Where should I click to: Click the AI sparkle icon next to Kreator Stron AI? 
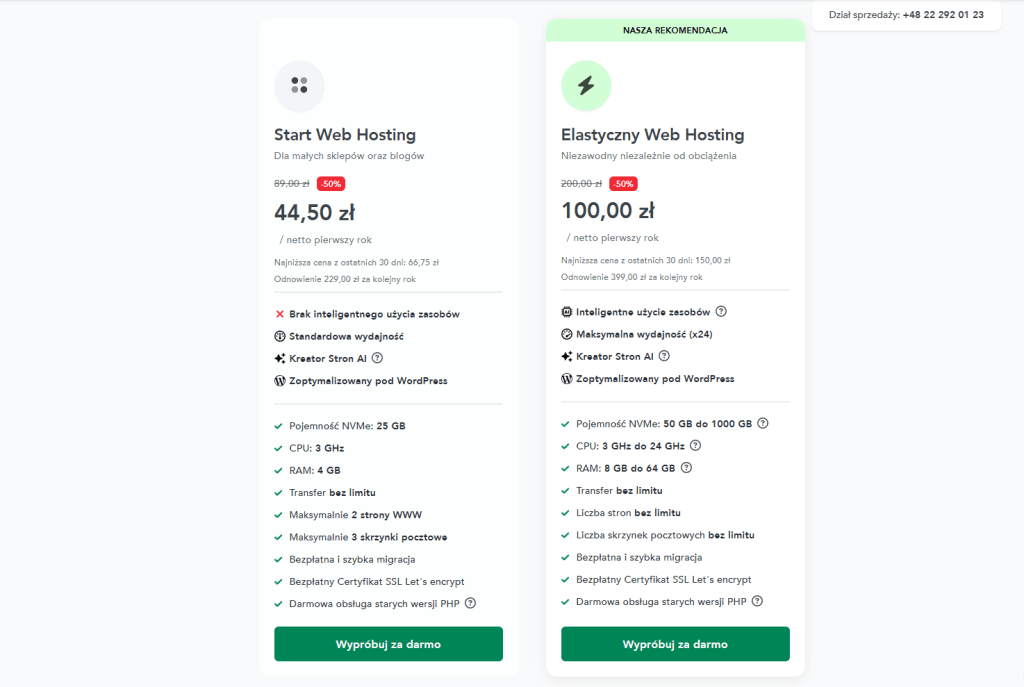(281, 356)
